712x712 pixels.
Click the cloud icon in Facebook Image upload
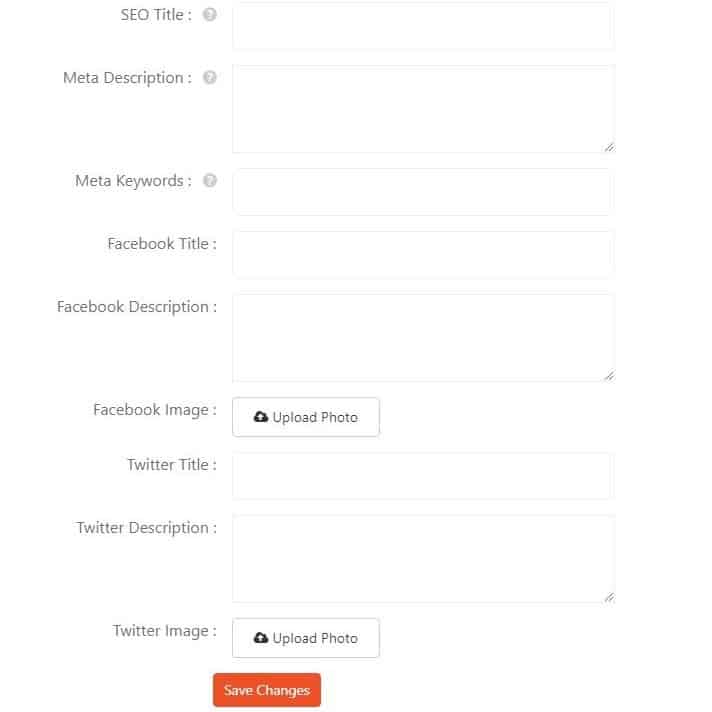tap(261, 417)
